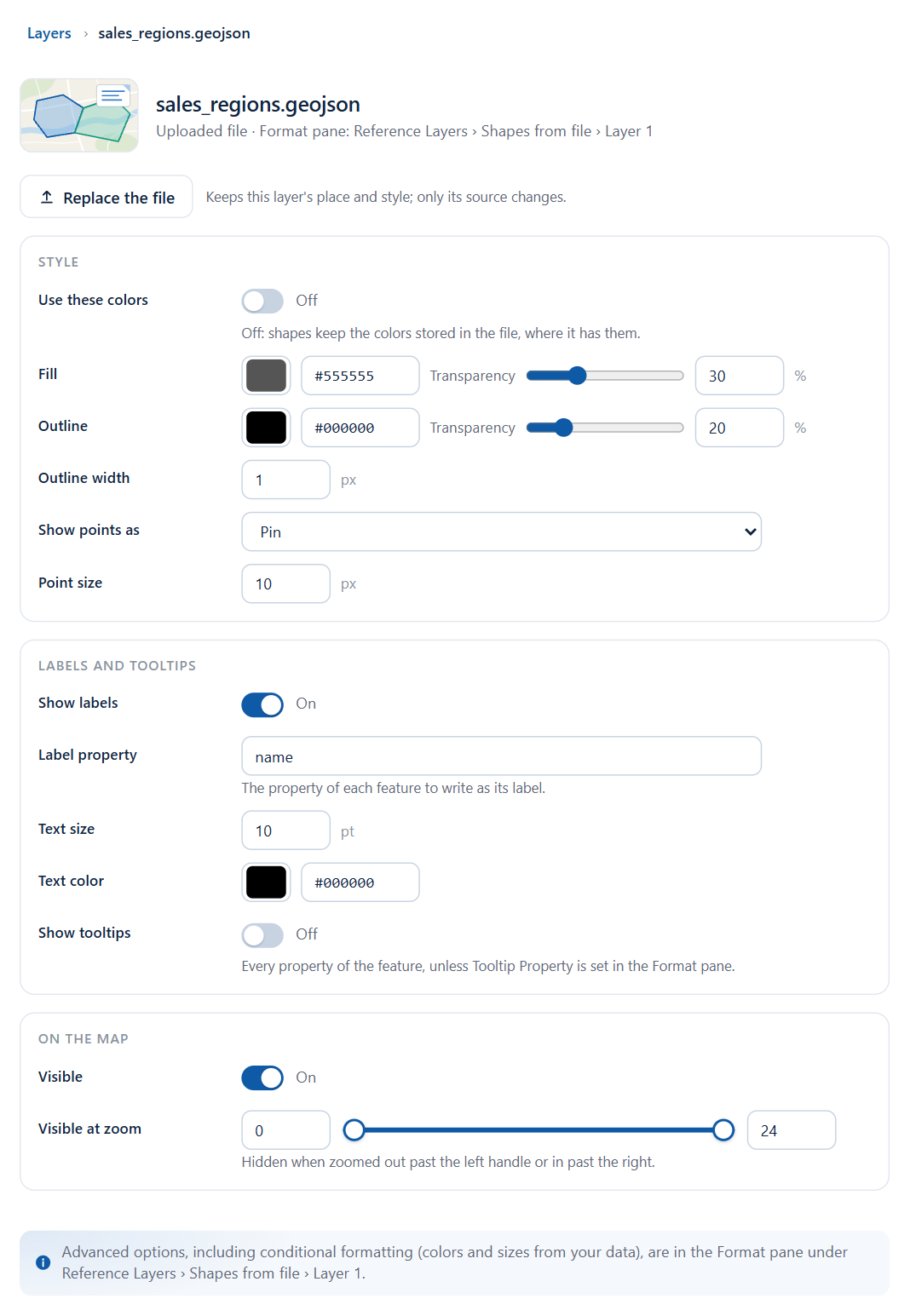Switch off the Visible toggle
Screen dimensions: 910x1316
(262, 1078)
